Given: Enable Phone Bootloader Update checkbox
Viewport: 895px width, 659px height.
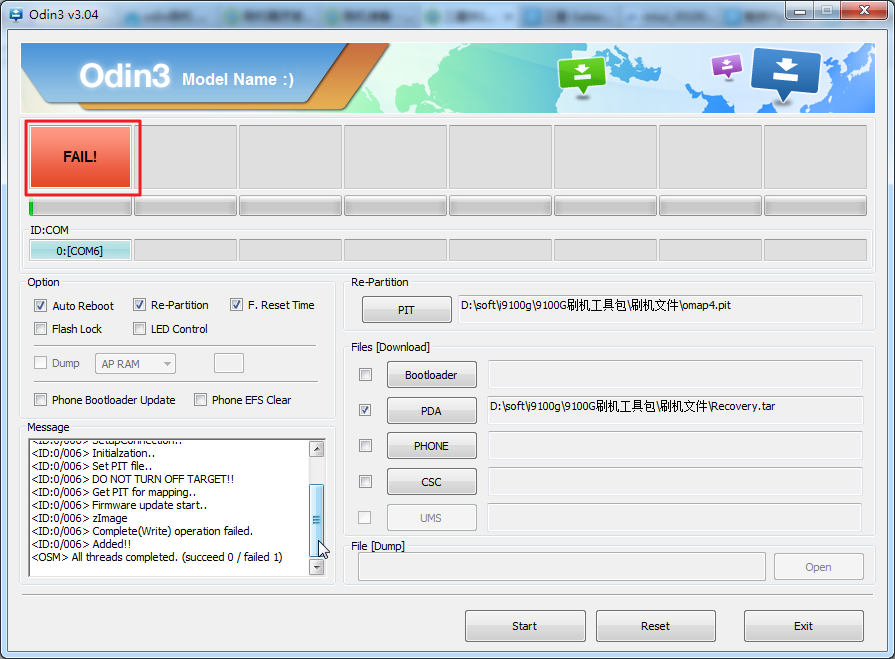Looking at the screenshot, I should click(x=41, y=399).
